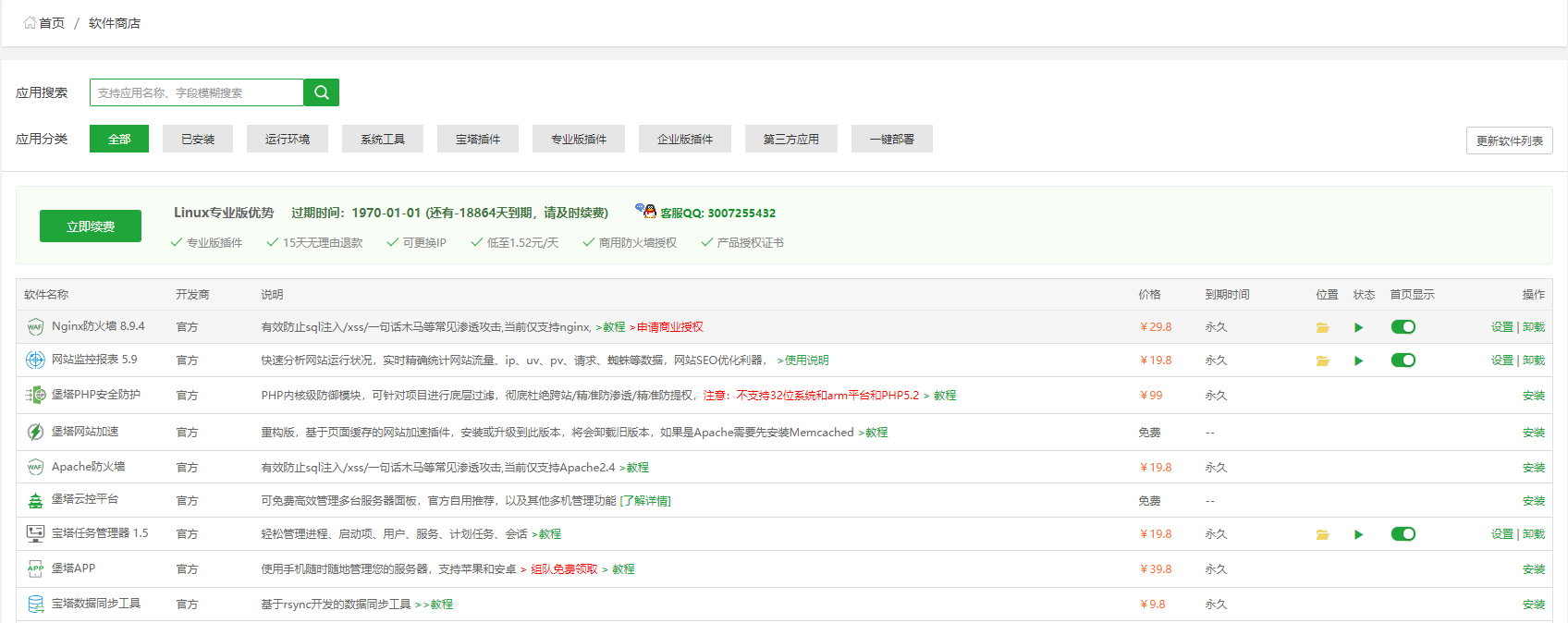The image size is (1568, 623).
Task: Click the 到期时间 column header
Action: (x=1227, y=295)
